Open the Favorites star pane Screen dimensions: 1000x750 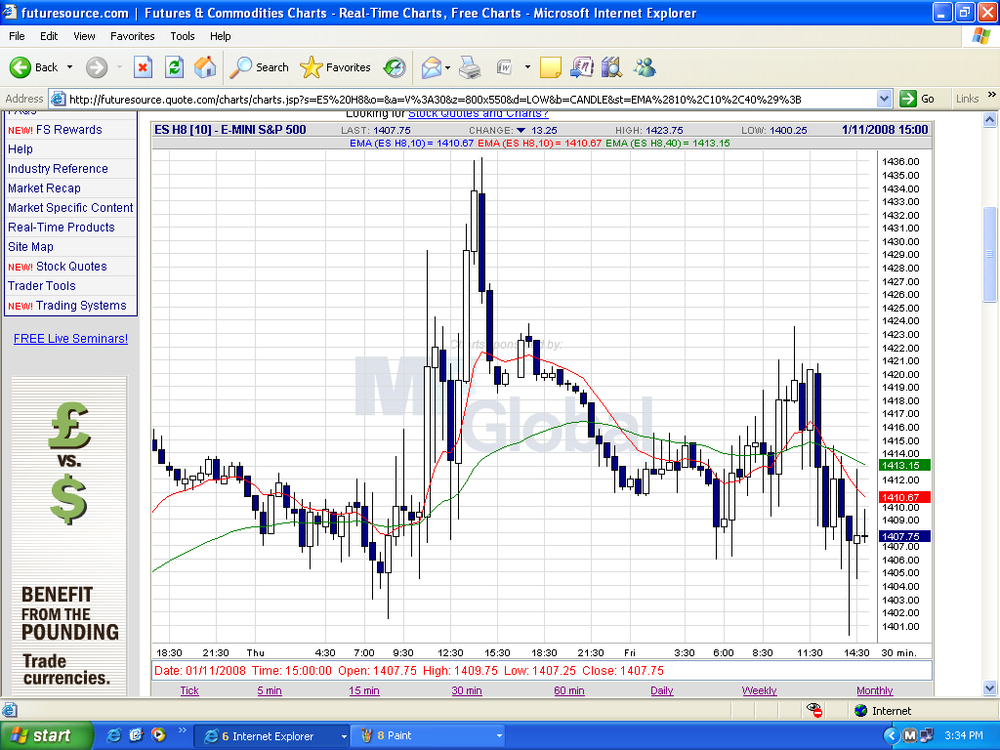(x=335, y=67)
